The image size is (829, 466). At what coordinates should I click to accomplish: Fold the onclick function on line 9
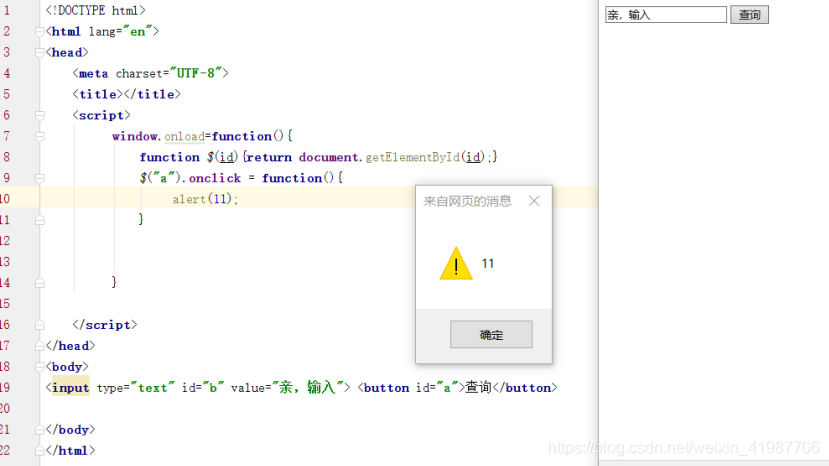[40, 178]
